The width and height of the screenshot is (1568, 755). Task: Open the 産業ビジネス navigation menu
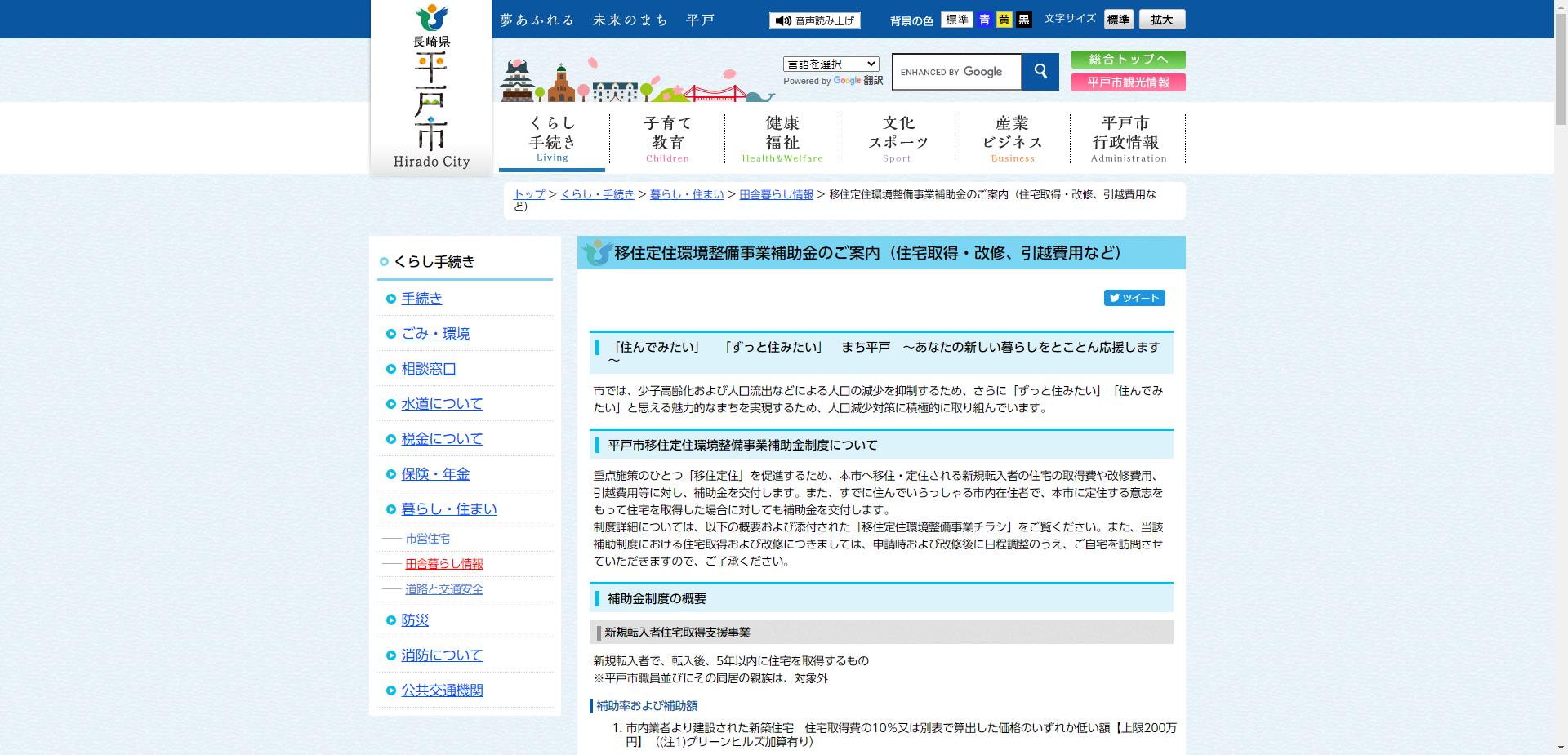1011,137
